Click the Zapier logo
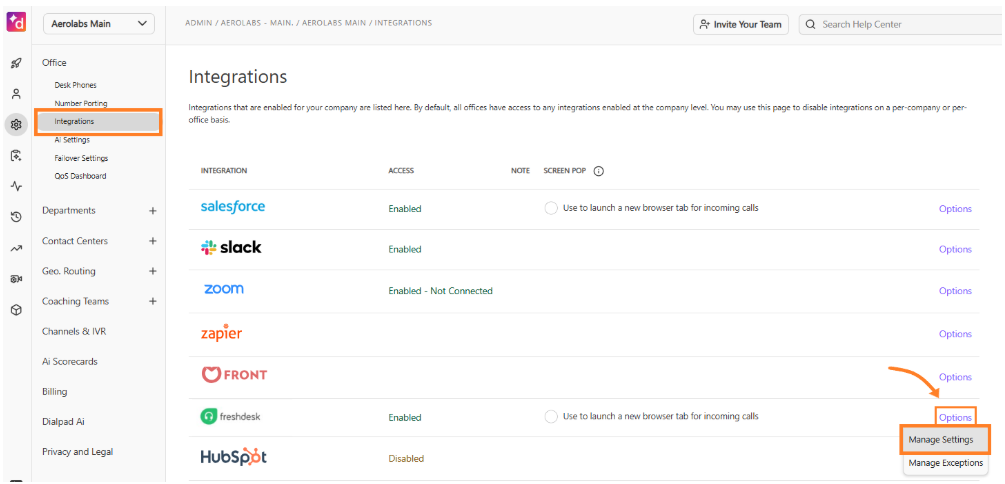Viewport: 1005px width, 484px height. pyautogui.click(x=221, y=333)
